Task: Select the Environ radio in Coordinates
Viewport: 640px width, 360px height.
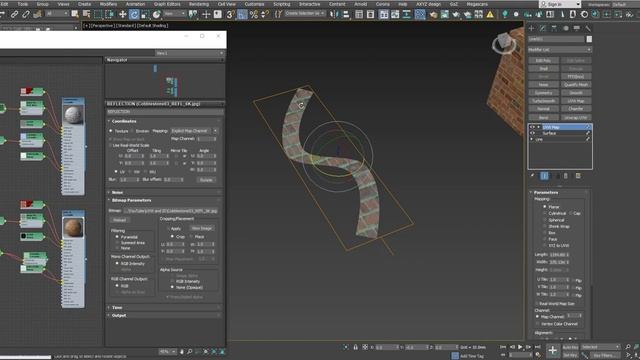Action: [x=132, y=131]
